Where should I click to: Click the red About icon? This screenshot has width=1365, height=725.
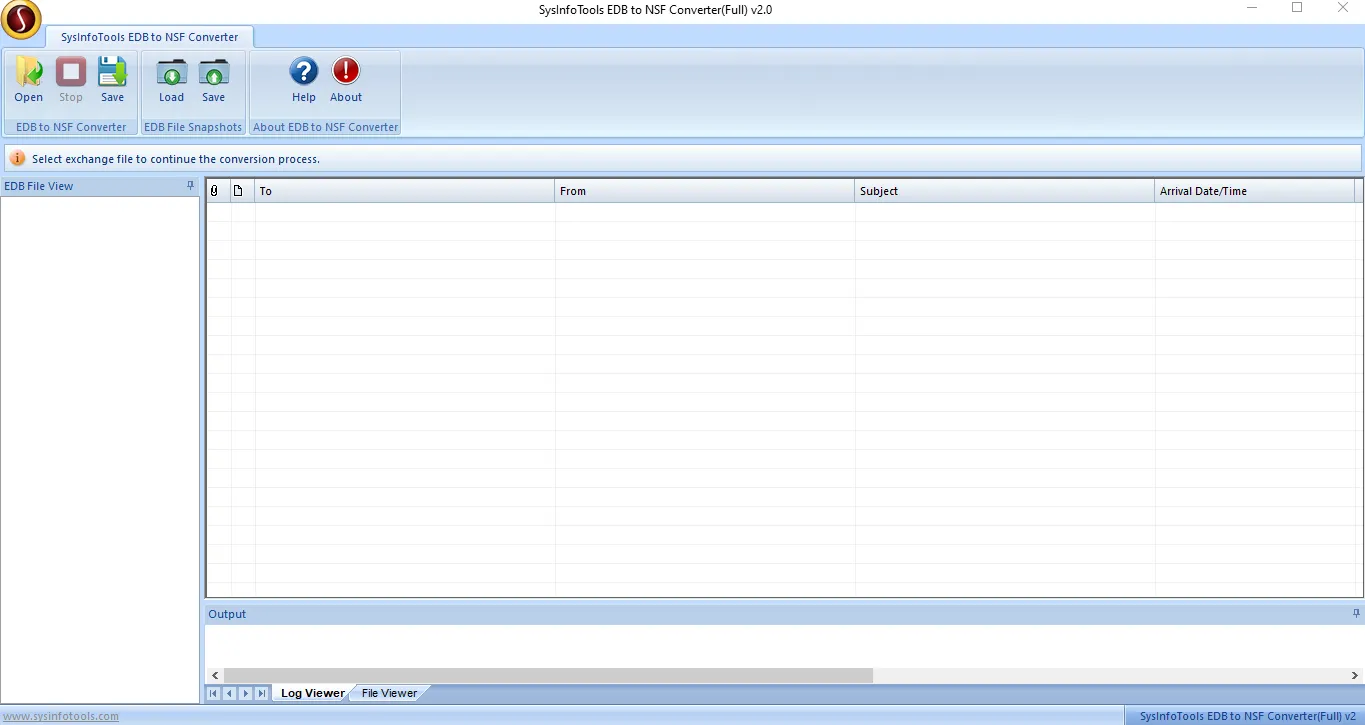pos(346,72)
